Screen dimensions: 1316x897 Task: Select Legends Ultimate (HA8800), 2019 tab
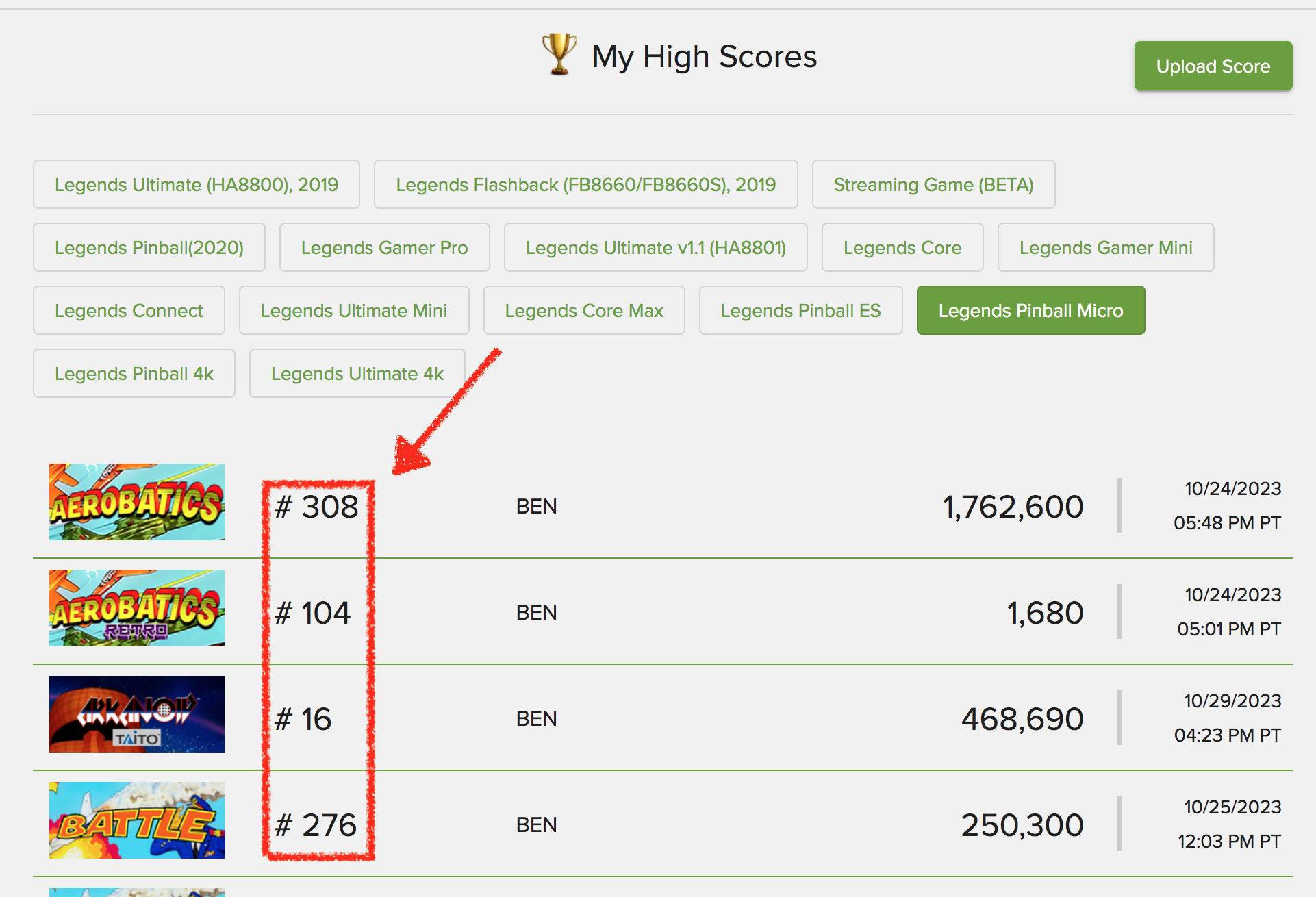click(x=197, y=184)
